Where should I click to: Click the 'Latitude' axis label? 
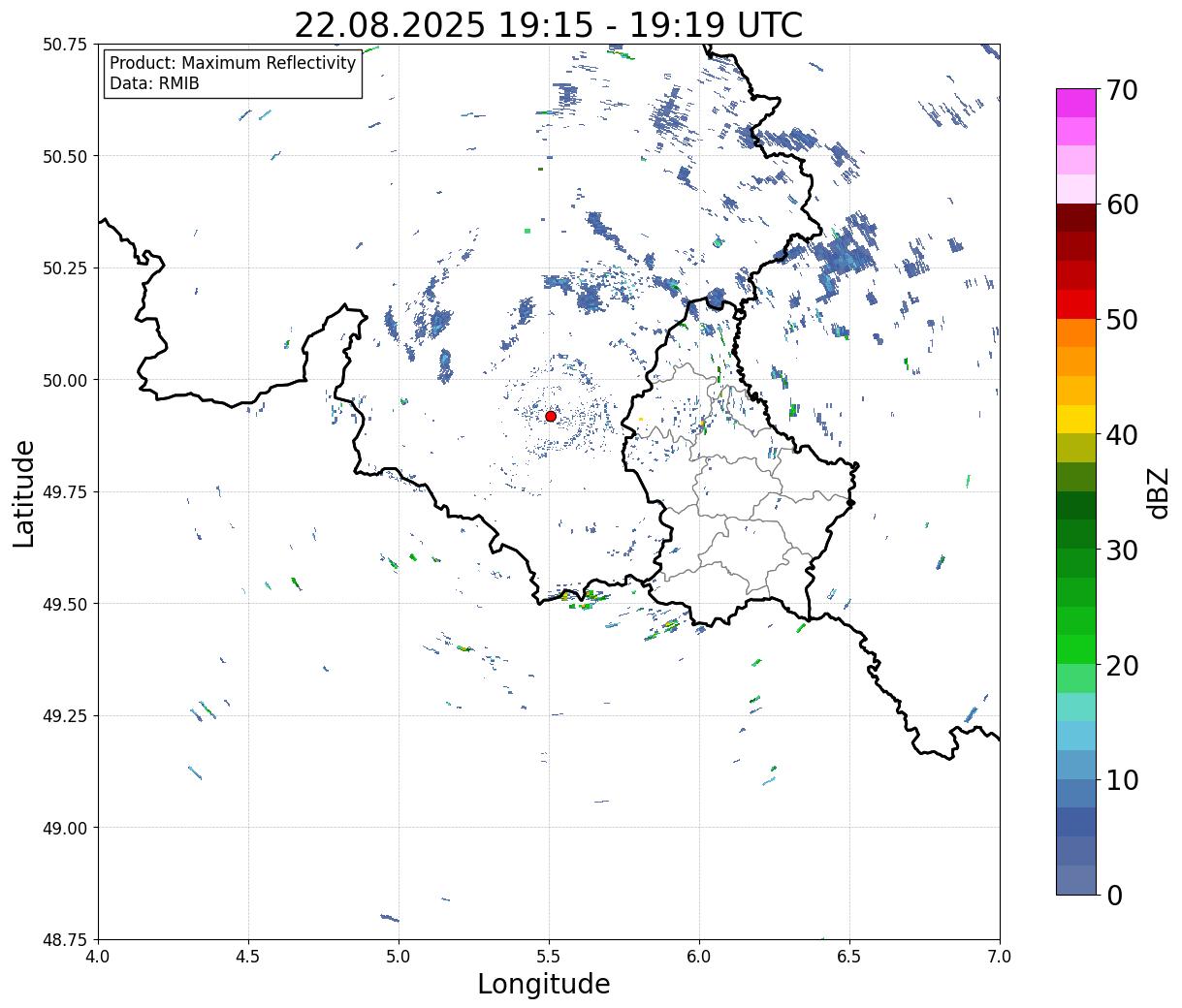coord(24,493)
